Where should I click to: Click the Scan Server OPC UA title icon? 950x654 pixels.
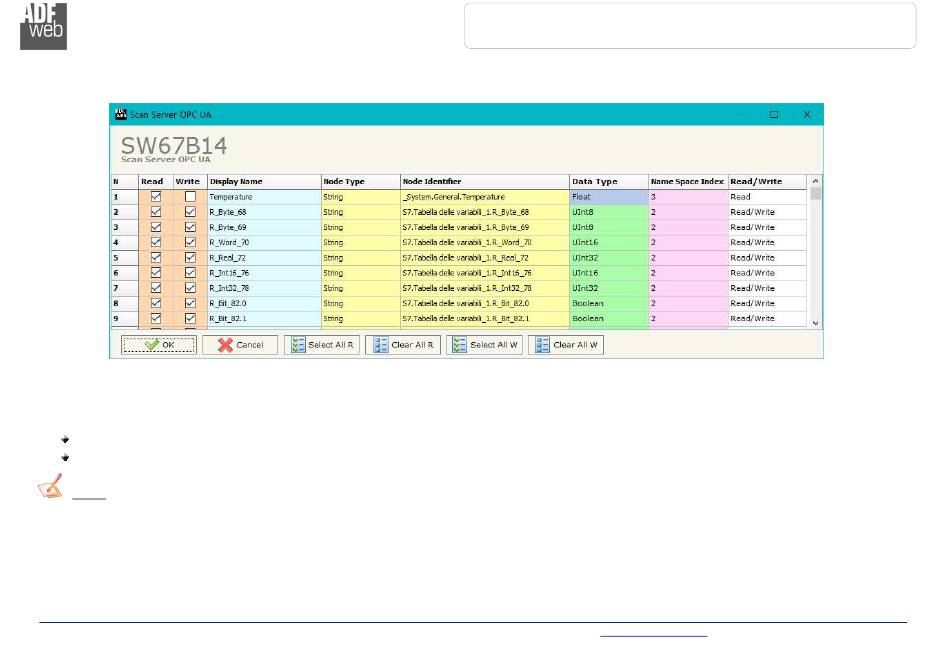[x=121, y=114]
